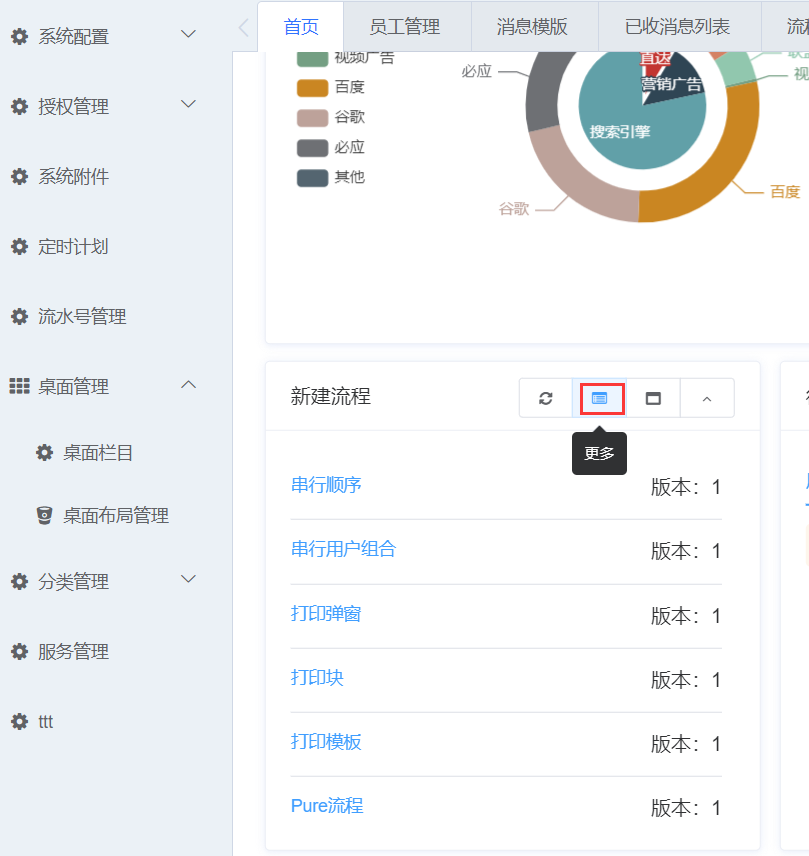
Task: Toggle 必应 legend item in the chart
Action: 332,148
